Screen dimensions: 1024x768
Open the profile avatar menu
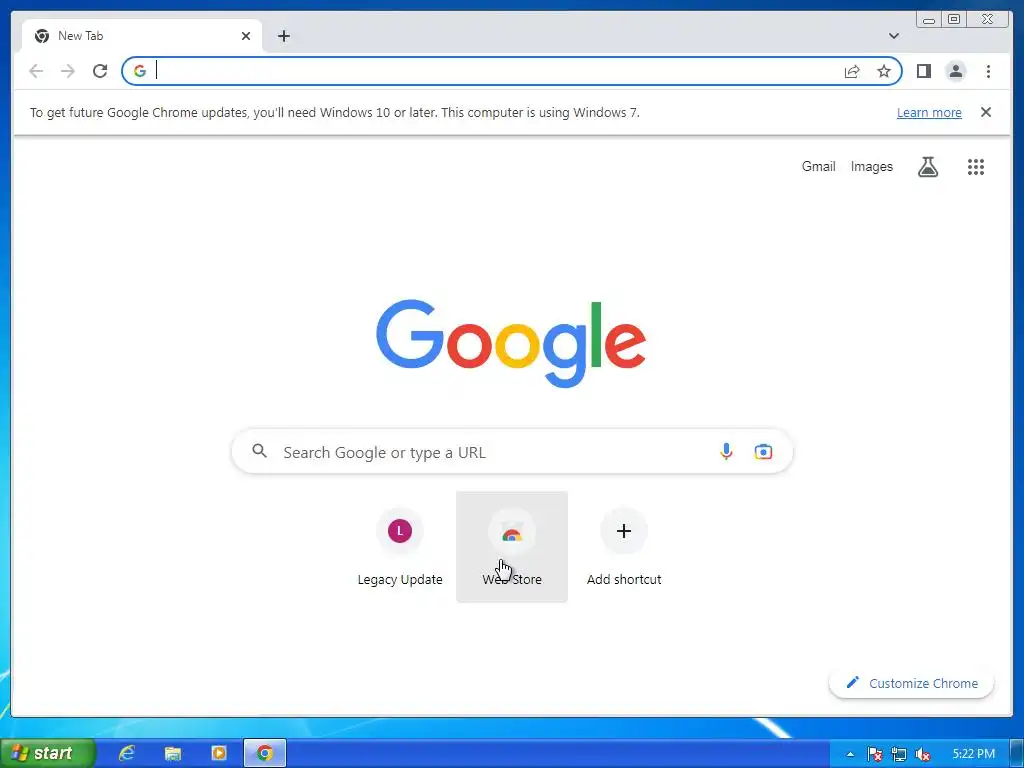pos(955,71)
